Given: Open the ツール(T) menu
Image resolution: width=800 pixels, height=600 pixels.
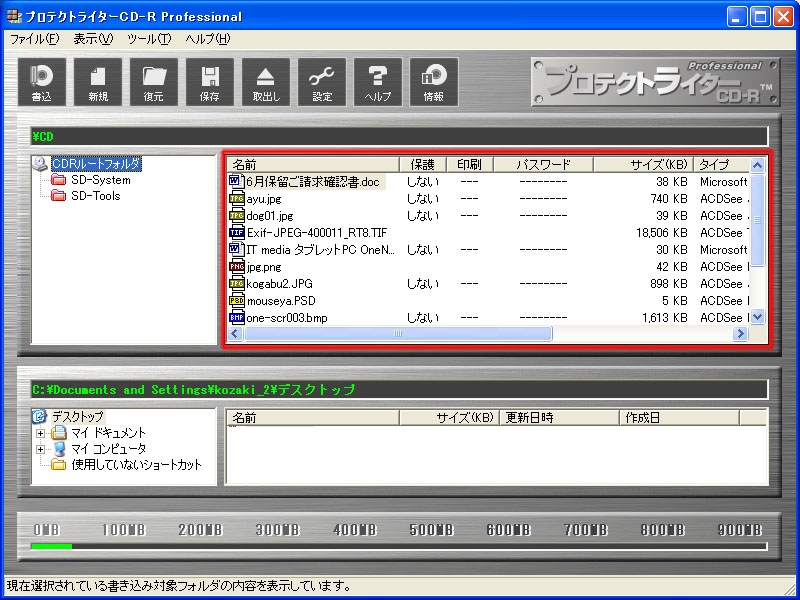Looking at the screenshot, I should [149, 39].
